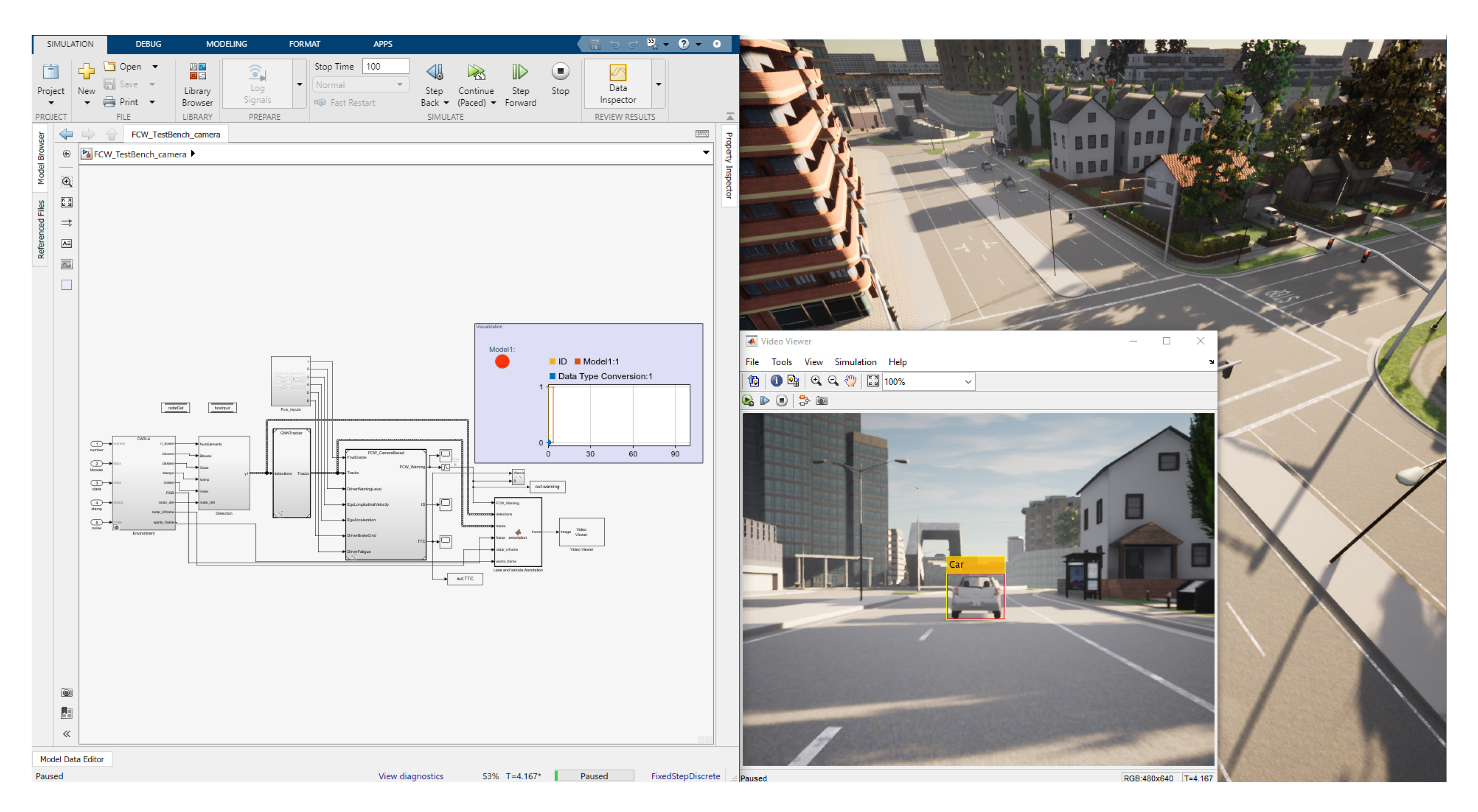1478x812 pixels.
Task: Click Video Information icon in Video Viewer
Action: (776, 381)
